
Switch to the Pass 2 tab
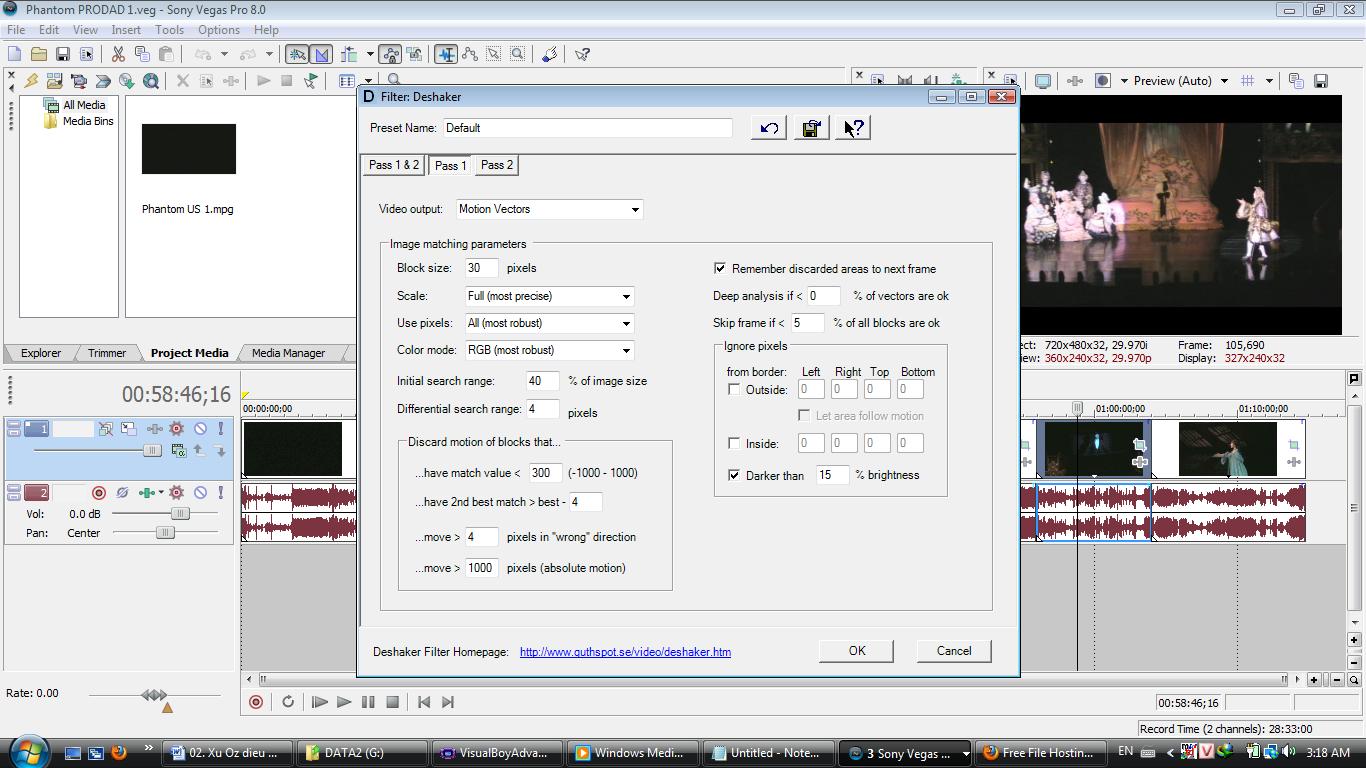tap(496, 165)
